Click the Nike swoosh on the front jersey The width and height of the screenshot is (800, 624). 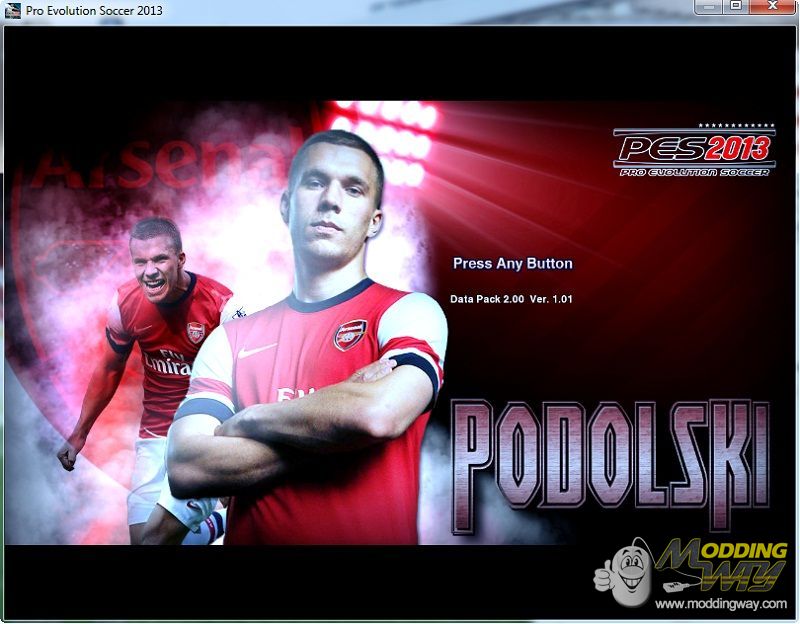(257, 350)
